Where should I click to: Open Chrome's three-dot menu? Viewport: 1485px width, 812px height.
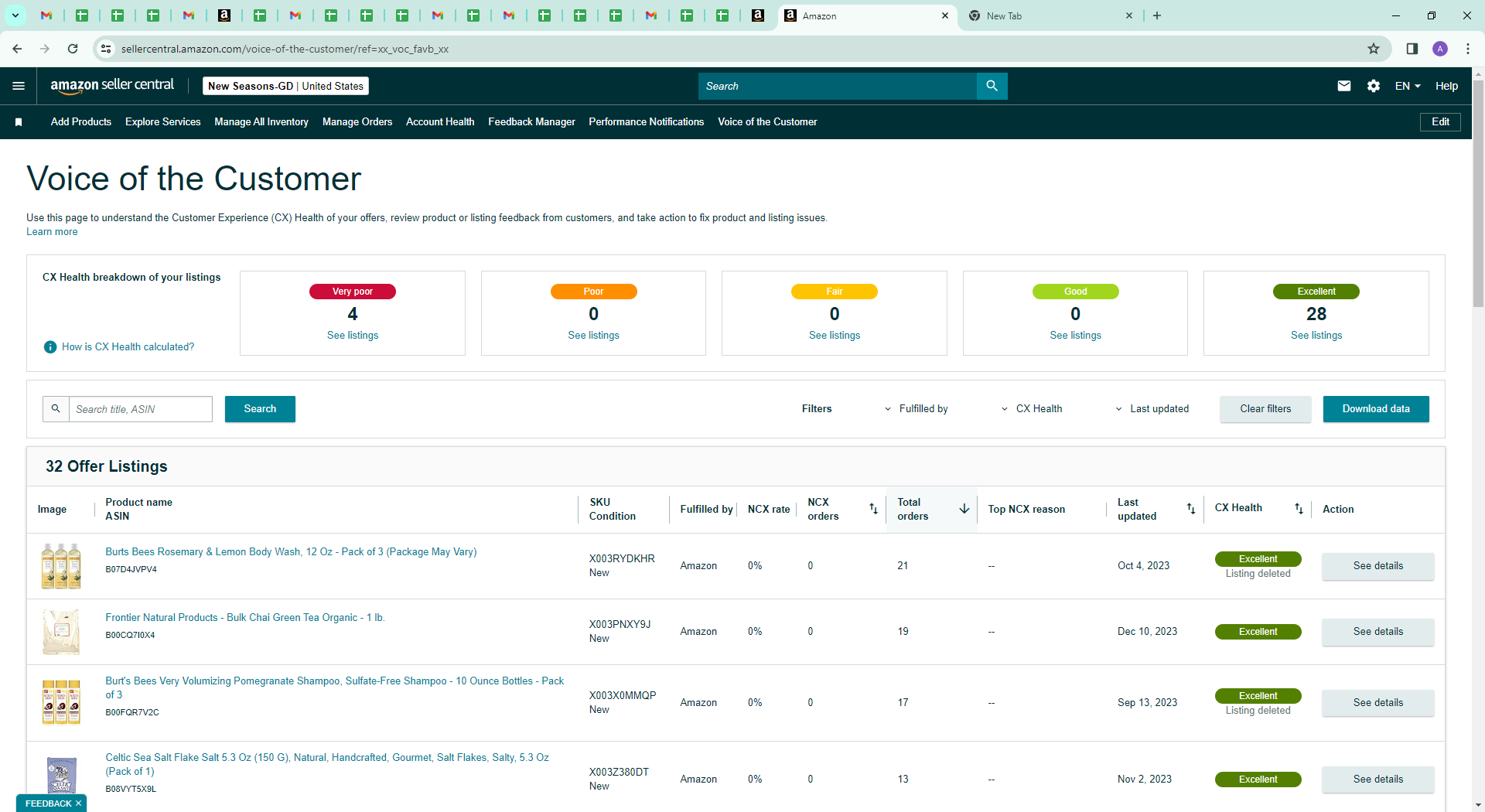click(x=1468, y=49)
